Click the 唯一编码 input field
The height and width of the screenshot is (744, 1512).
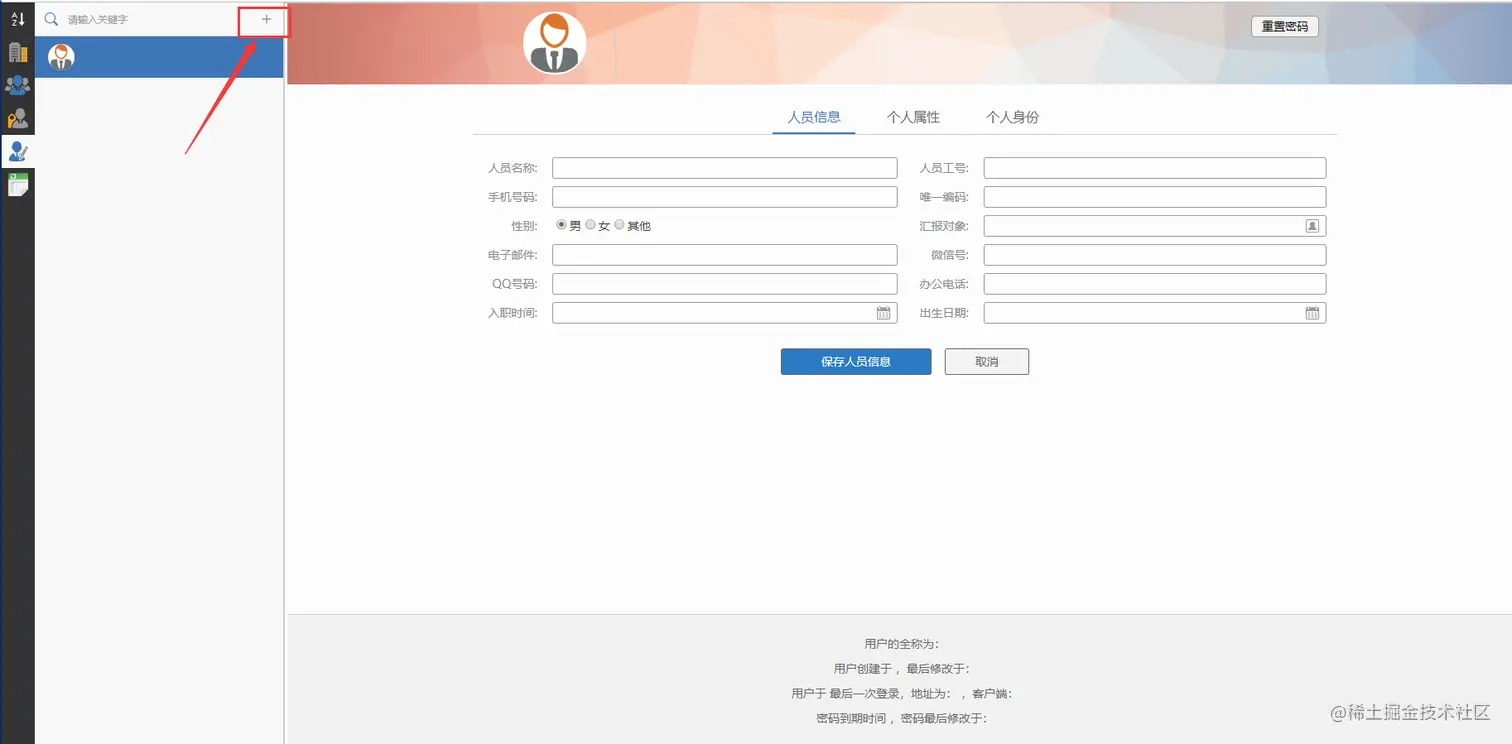point(1155,197)
